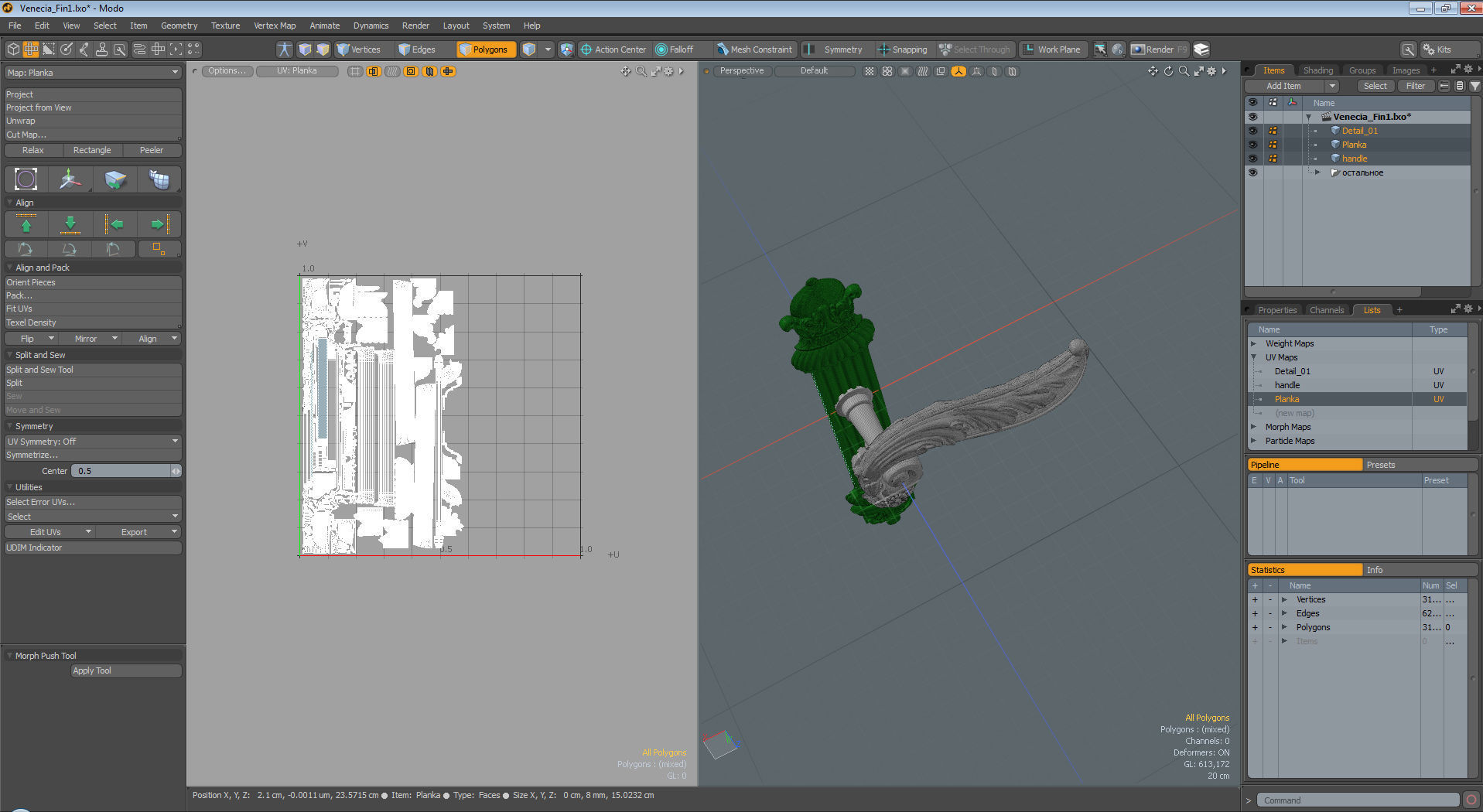Click the pan arrows icon in UV viewport
The height and width of the screenshot is (812, 1483).
point(626,71)
